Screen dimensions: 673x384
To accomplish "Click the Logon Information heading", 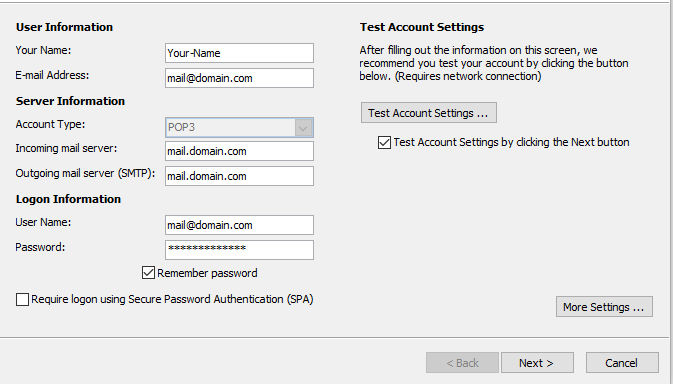I will tap(68, 199).
